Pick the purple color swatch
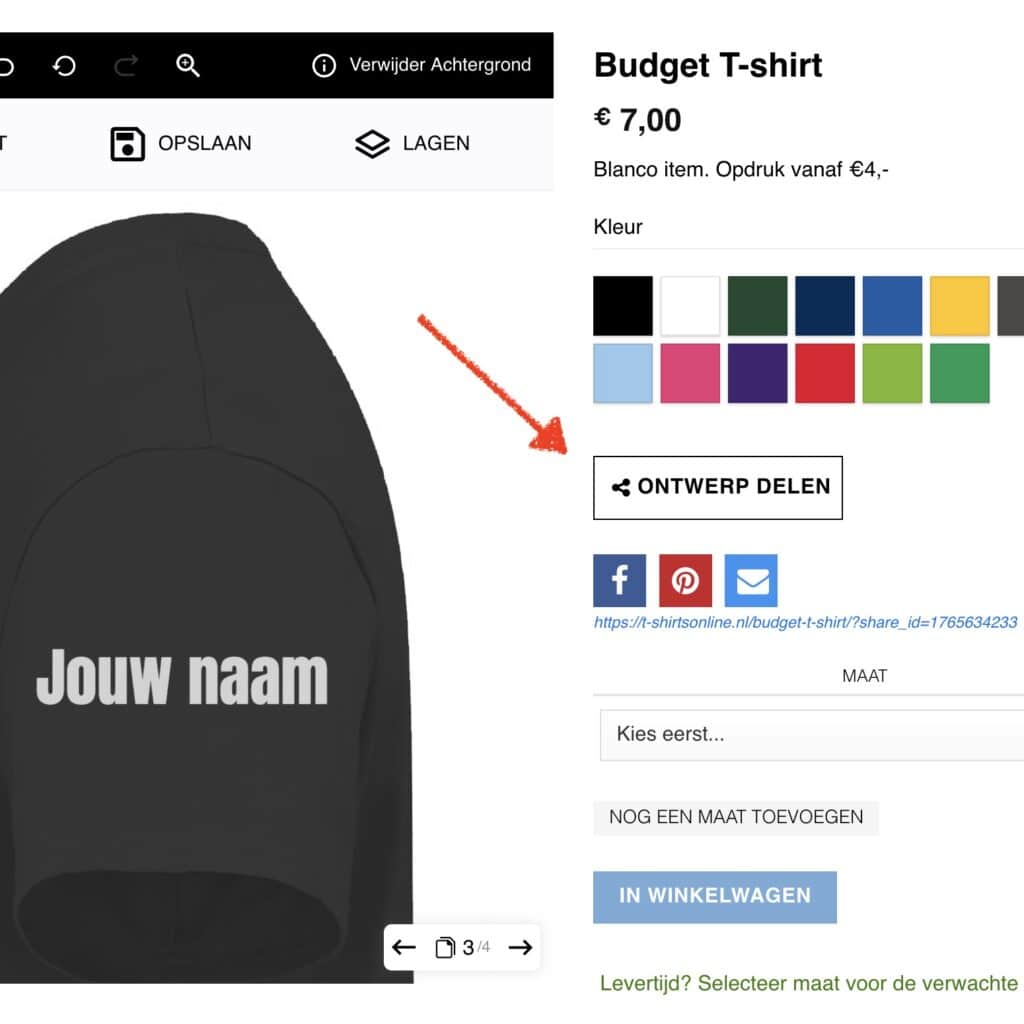The image size is (1024, 1024). coord(758,373)
